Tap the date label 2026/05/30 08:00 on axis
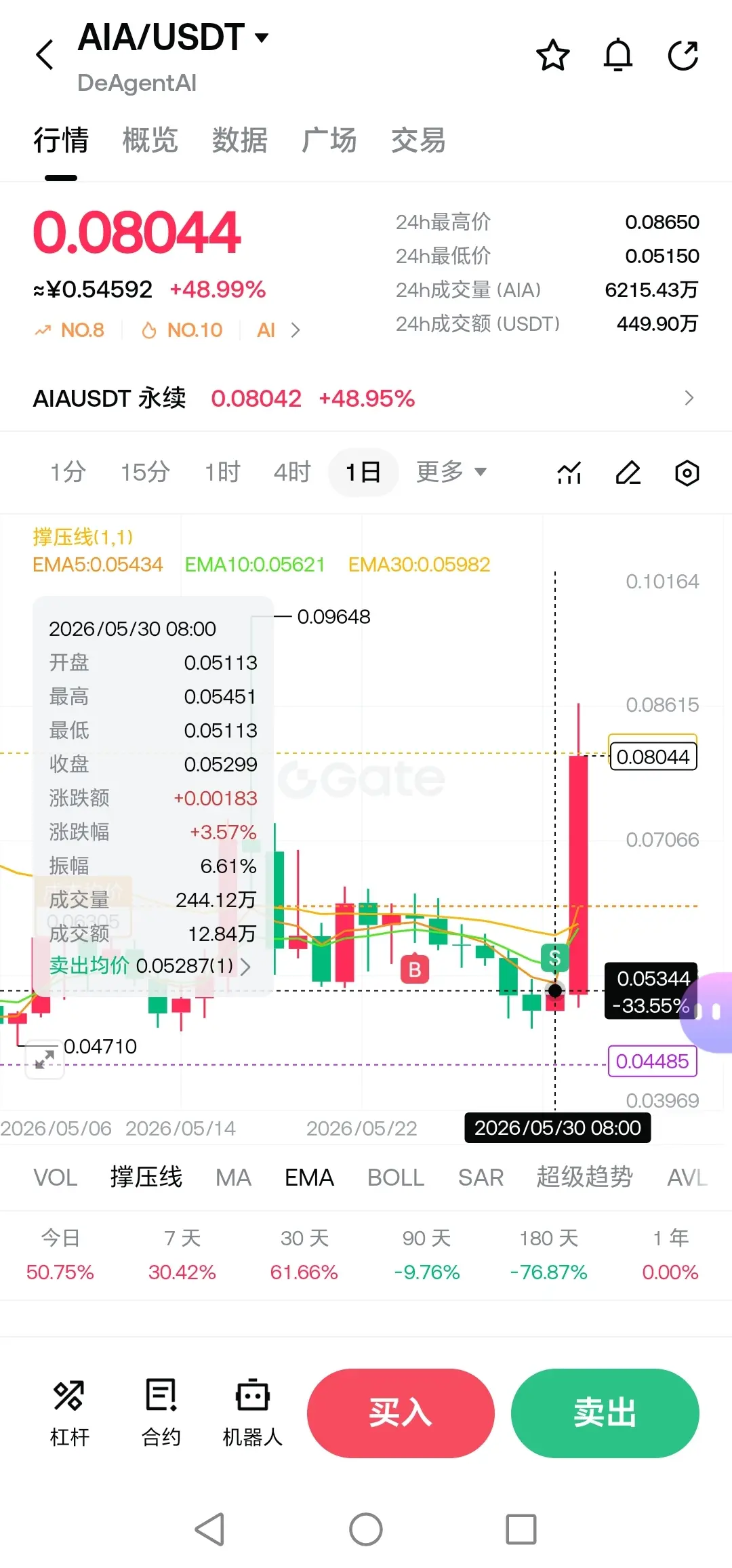The width and height of the screenshot is (732, 1568). pos(558,1128)
